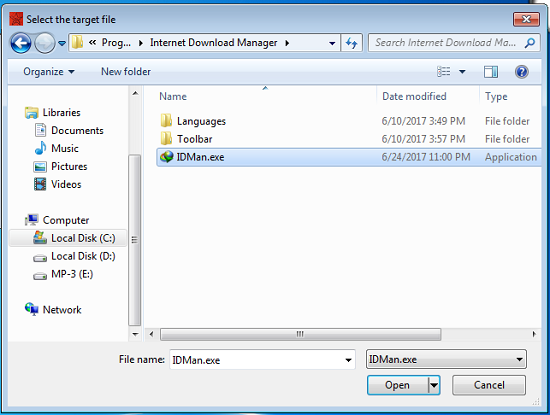Click the Computer monitor icon
This screenshot has width=550, height=415.
[x=32, y=220]
